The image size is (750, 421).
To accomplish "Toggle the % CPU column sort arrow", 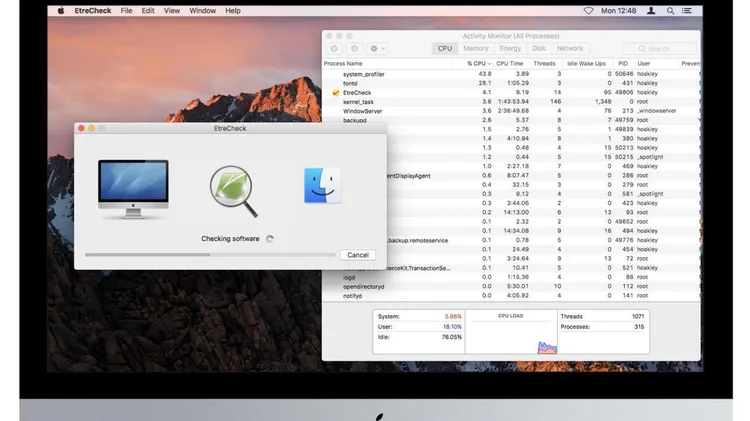I will tap(489, 64).
